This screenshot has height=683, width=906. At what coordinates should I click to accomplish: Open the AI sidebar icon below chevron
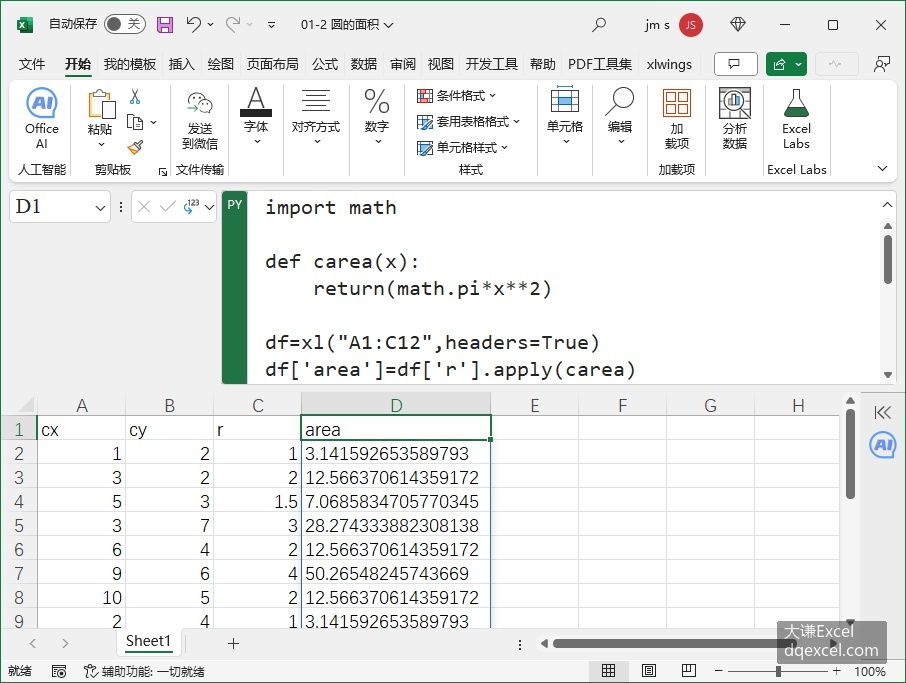tap(883, 446)
